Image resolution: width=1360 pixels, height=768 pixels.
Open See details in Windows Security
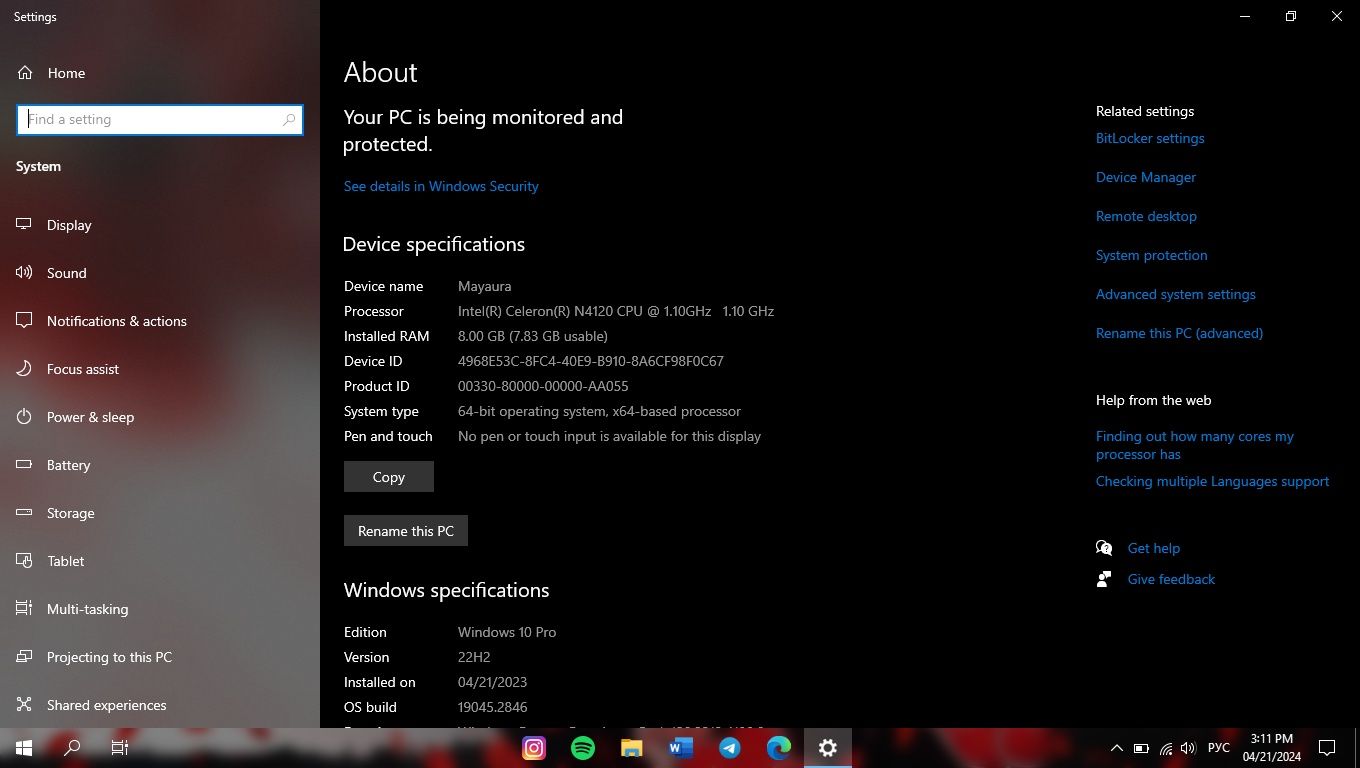(x=441, y=186)
